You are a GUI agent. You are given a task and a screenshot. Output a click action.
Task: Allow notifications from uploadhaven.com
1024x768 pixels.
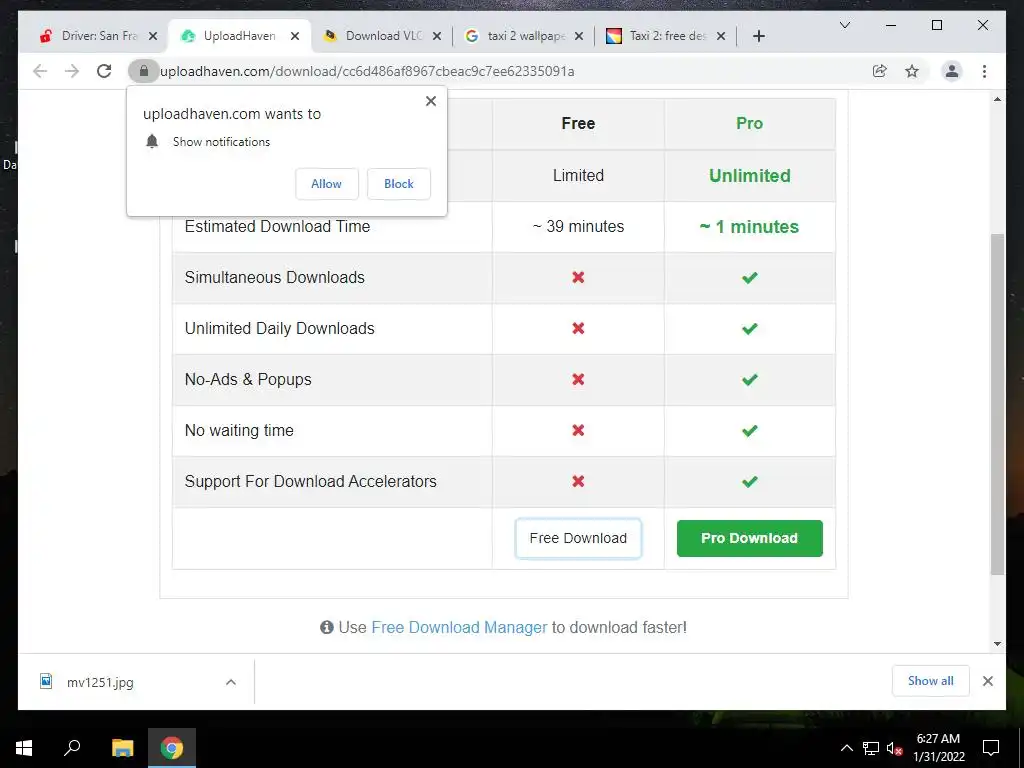pyautogui.click(x=327, y=184)
